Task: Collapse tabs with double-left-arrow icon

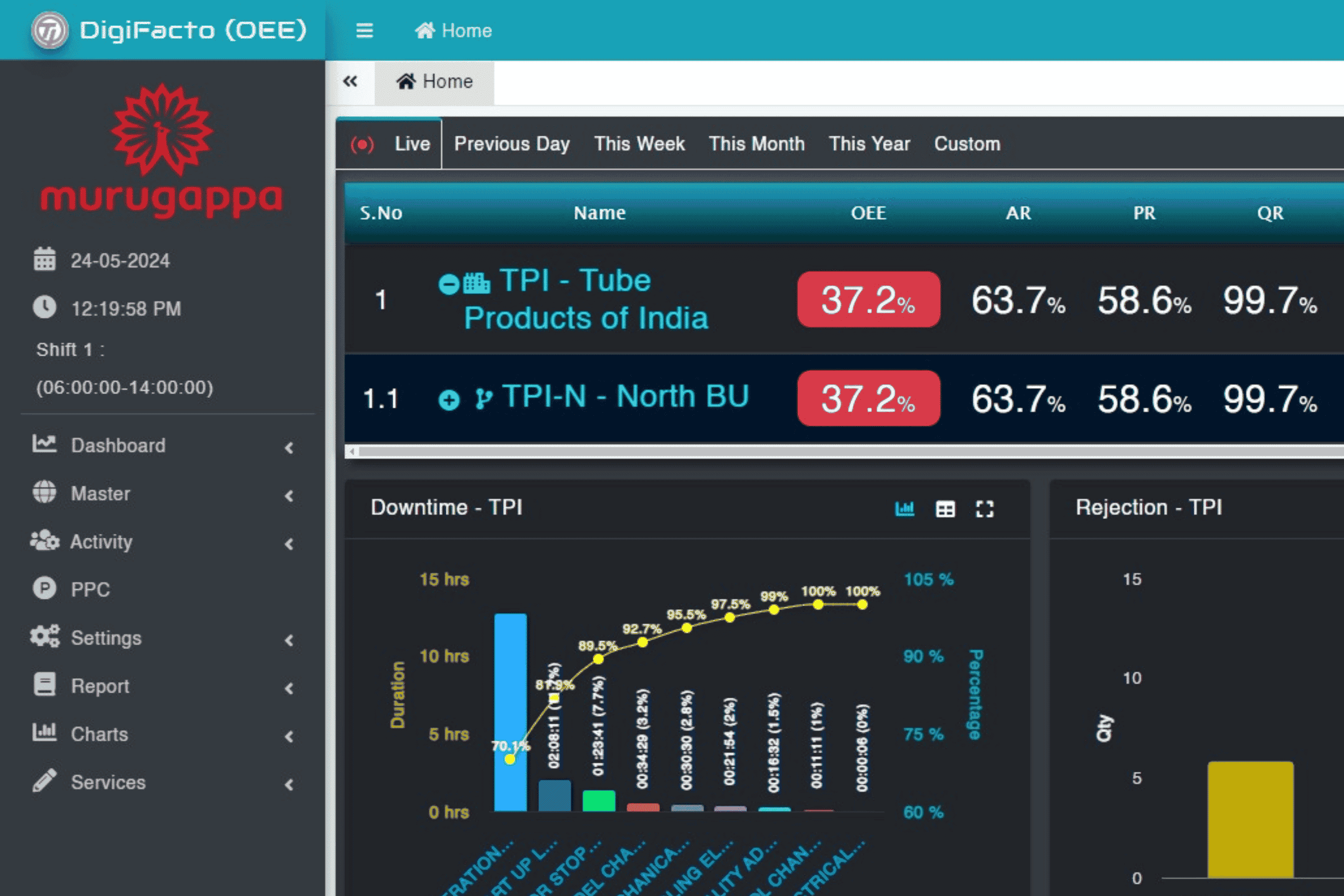Action: (350, 82)
